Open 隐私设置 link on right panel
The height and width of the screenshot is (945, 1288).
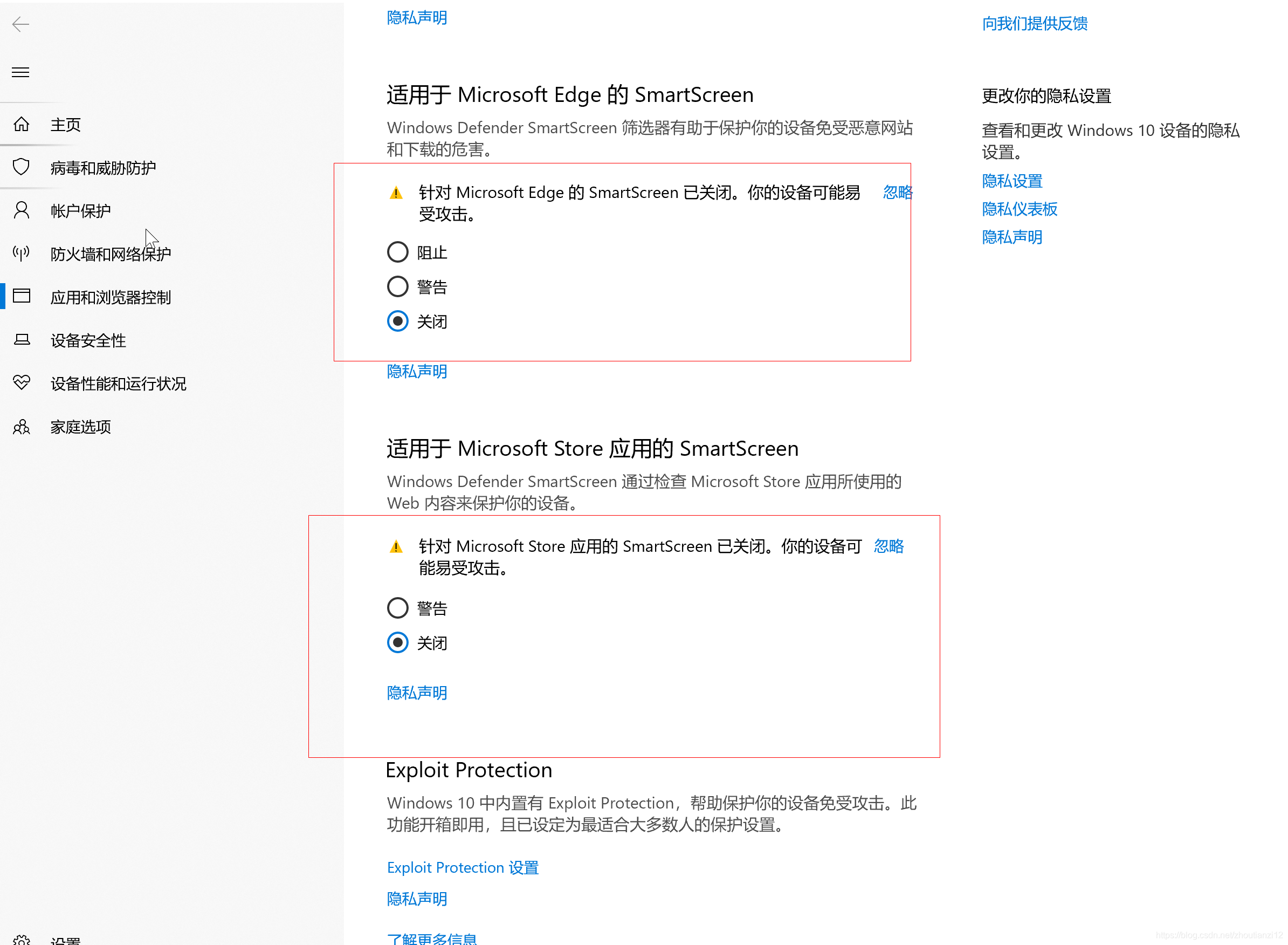tap(1012, 181)
